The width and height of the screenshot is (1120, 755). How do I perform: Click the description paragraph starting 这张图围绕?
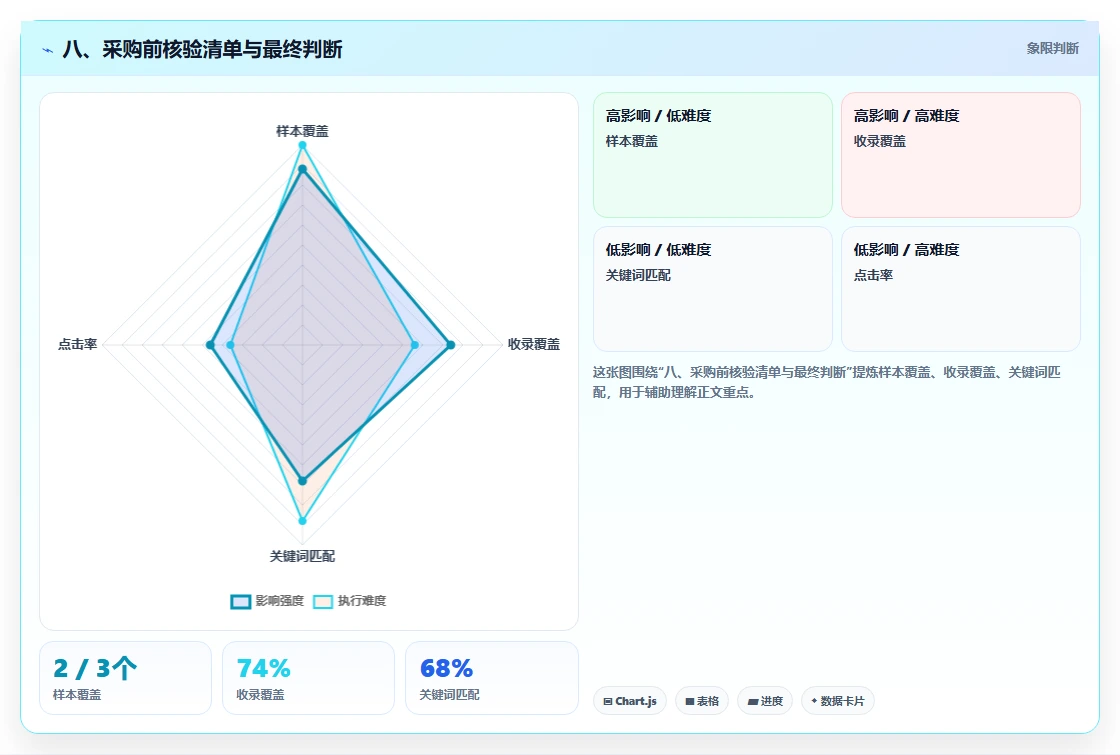coord(826,382)
